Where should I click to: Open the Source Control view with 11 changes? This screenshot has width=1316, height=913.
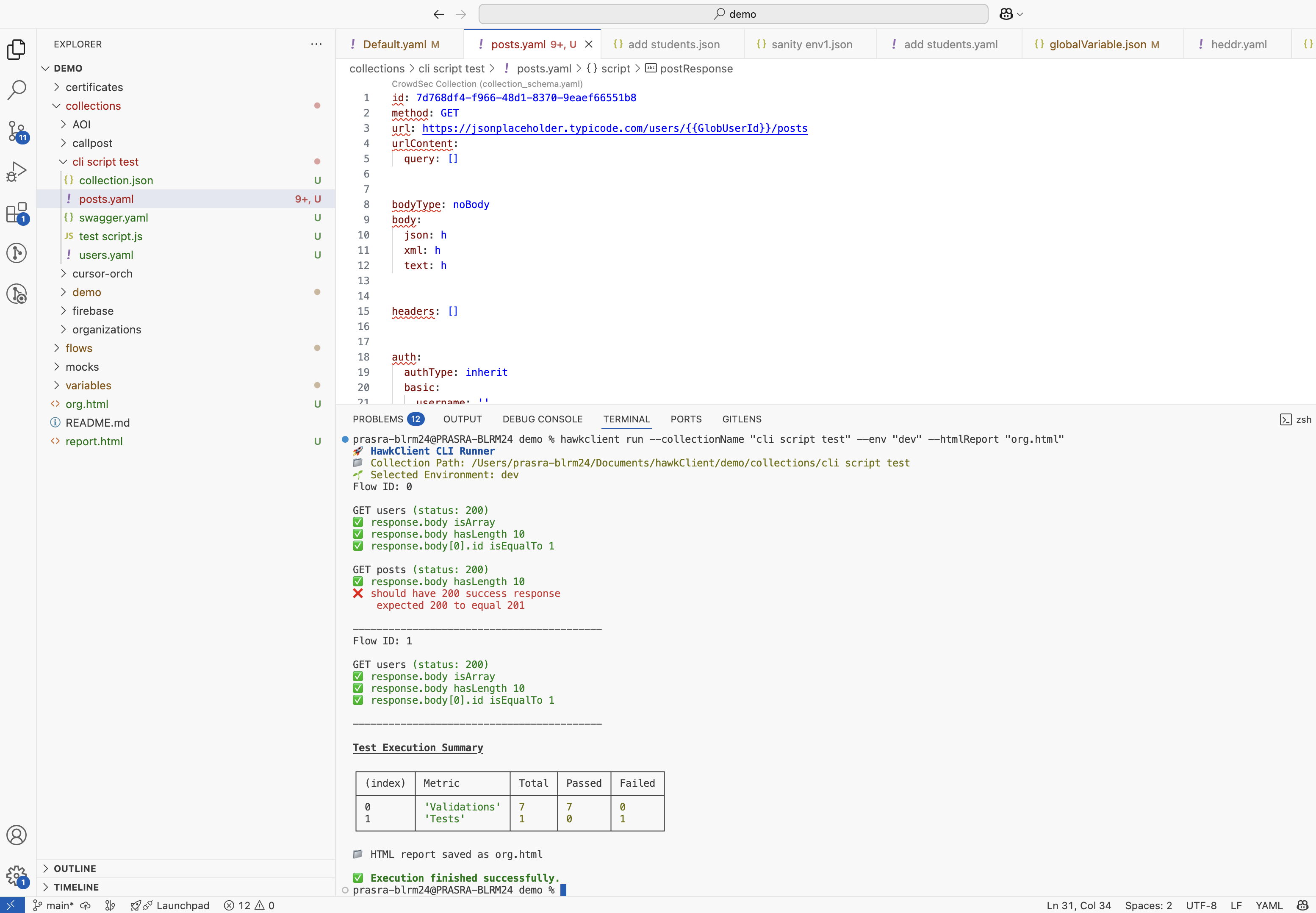click(17, 131)
